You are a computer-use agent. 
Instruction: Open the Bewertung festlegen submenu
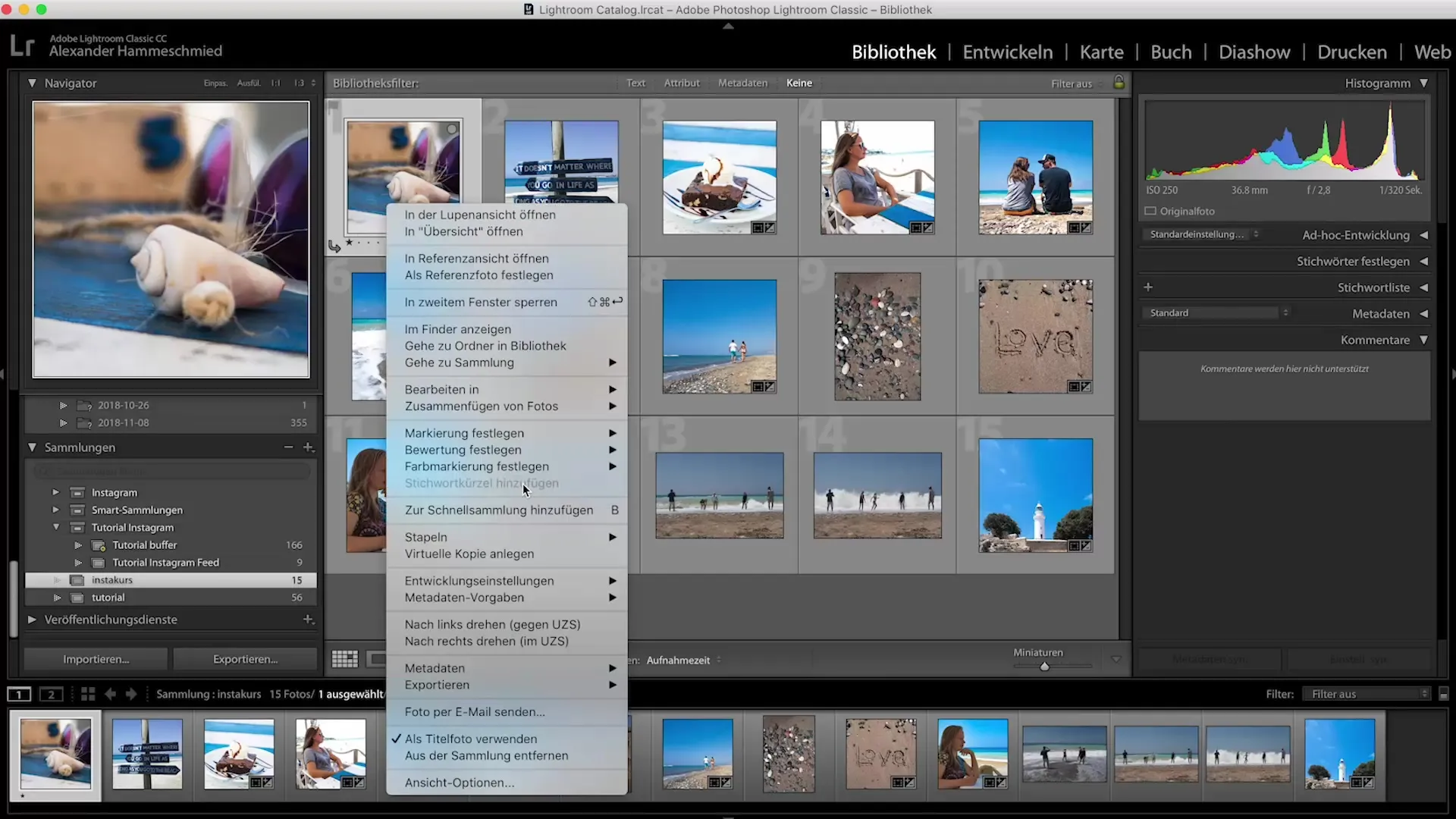pos(507,450)
